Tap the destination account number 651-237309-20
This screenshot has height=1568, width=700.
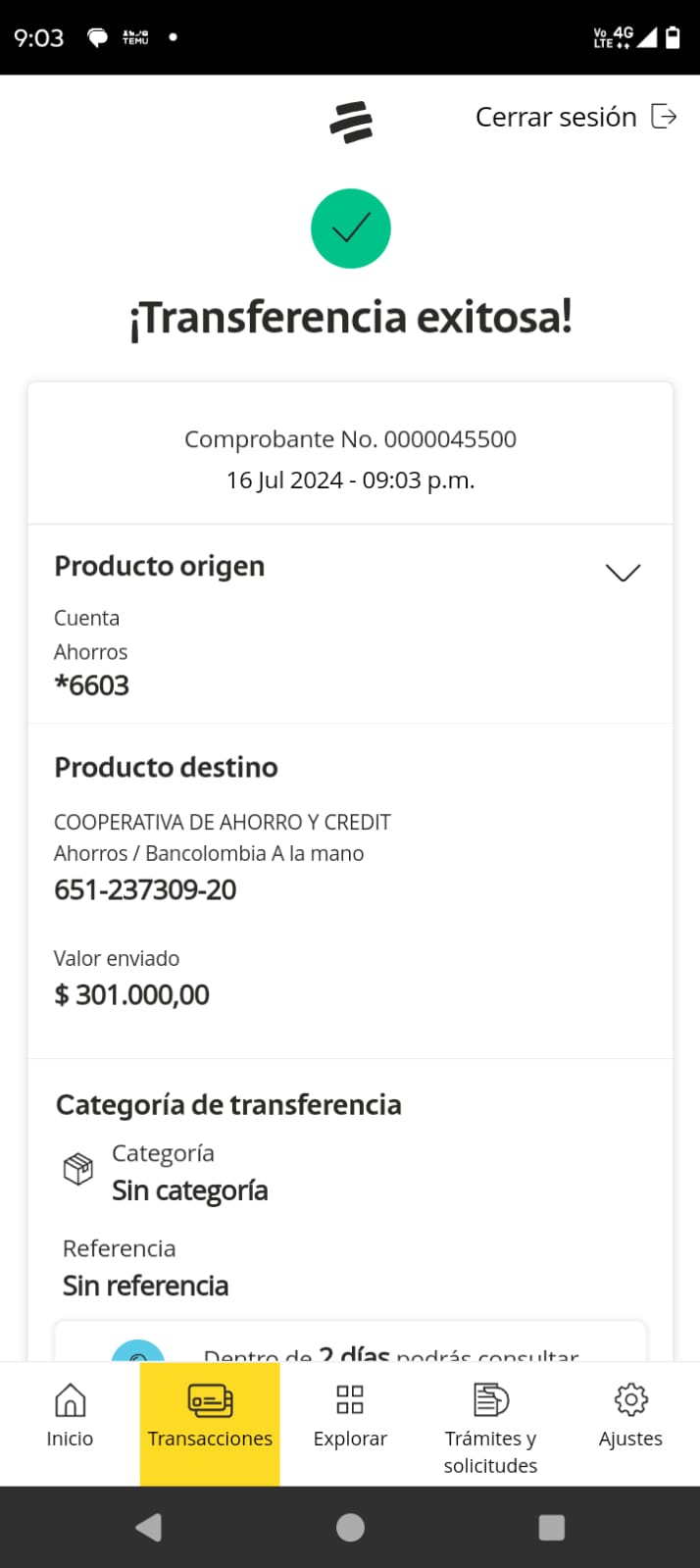145,889
